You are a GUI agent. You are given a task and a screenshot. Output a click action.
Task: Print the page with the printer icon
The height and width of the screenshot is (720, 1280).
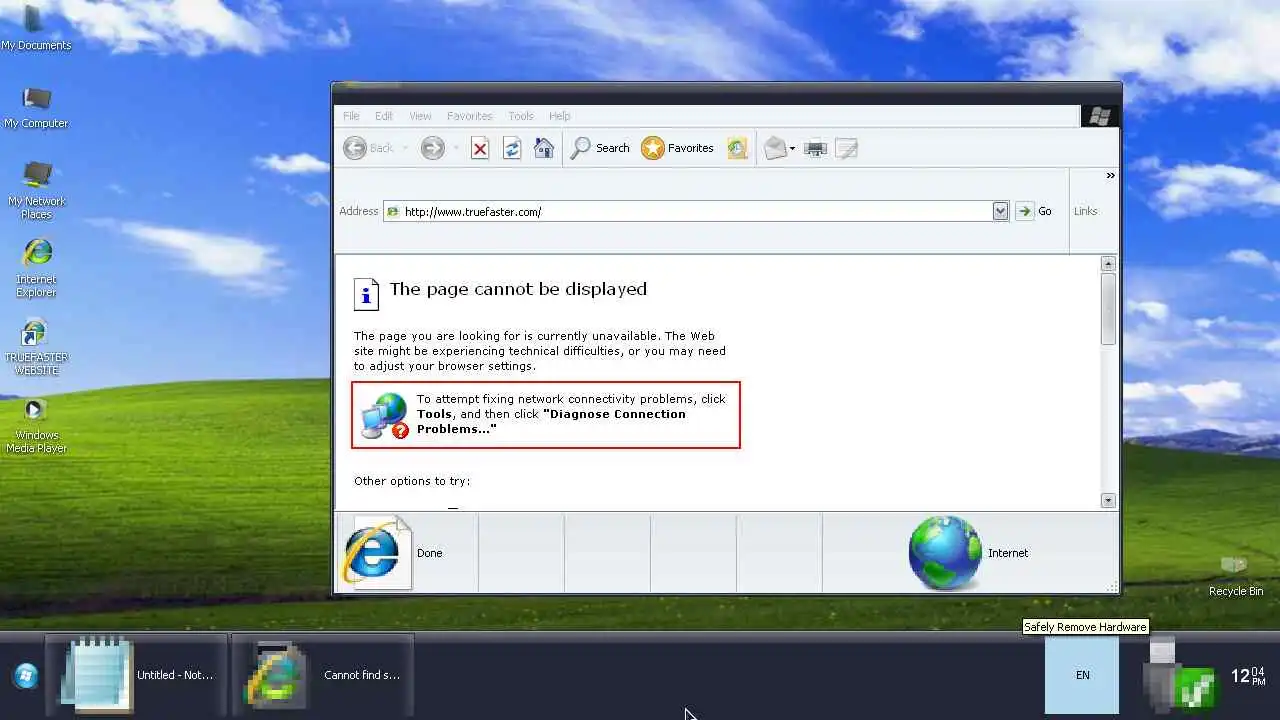click(816, 148)
